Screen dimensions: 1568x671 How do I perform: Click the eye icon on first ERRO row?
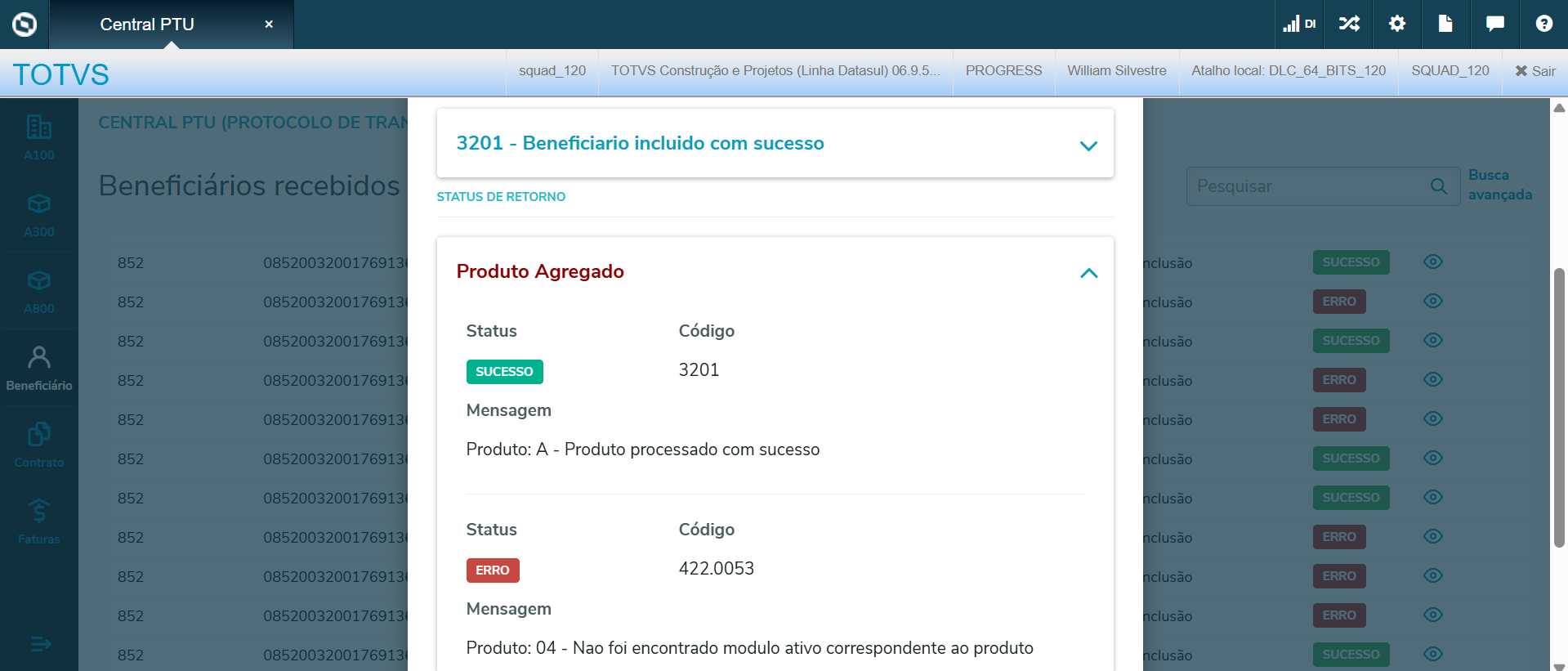point(1432,301)
